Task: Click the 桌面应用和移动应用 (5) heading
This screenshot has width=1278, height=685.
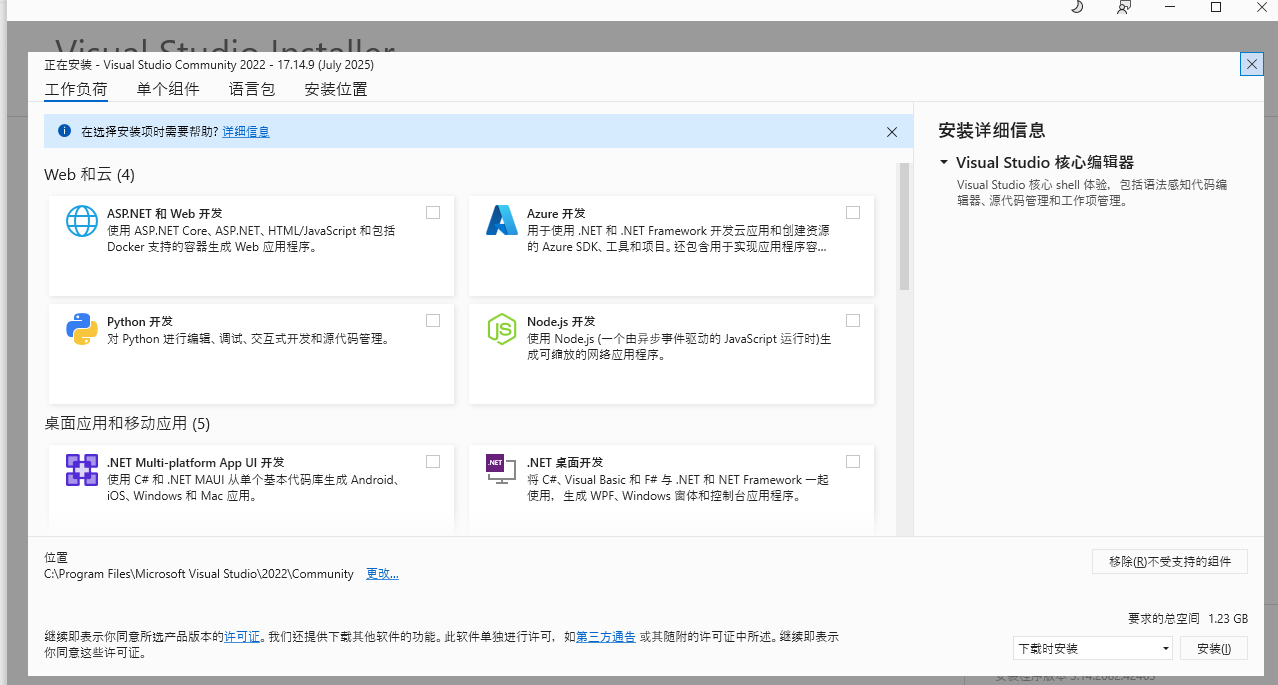Action: pyautogui.click(x=127, y=423)
